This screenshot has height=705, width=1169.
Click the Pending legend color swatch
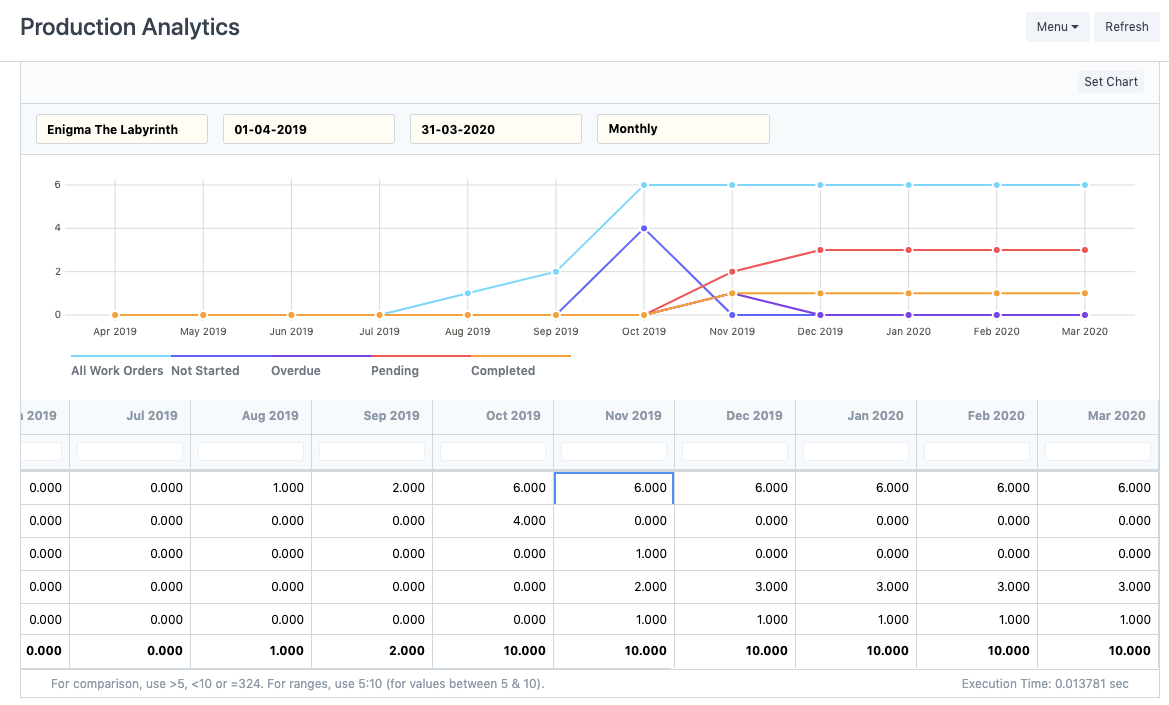(420, 356)
